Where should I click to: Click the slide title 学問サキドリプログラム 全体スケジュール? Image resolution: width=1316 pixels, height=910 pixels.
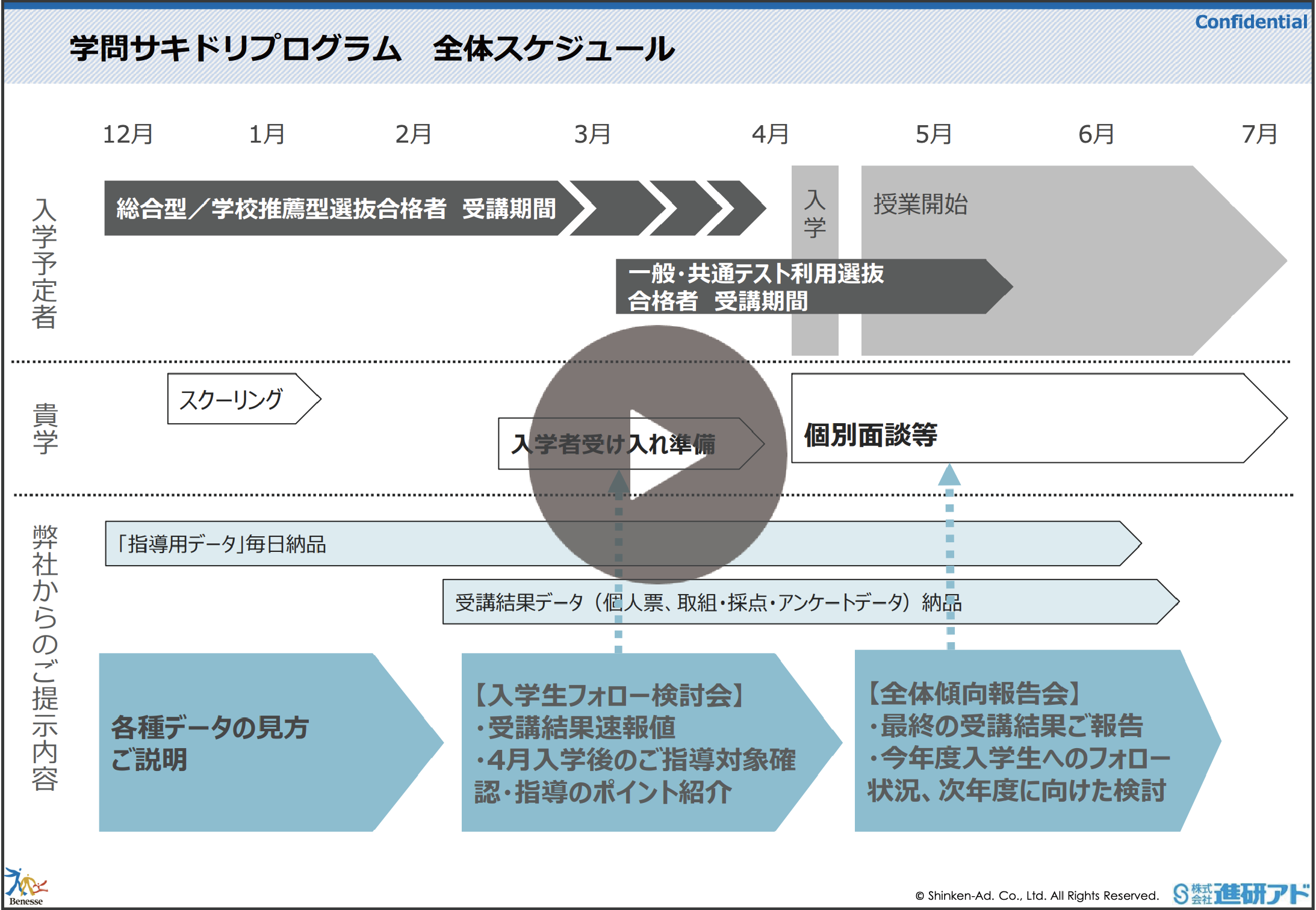(x=372, y=48)
